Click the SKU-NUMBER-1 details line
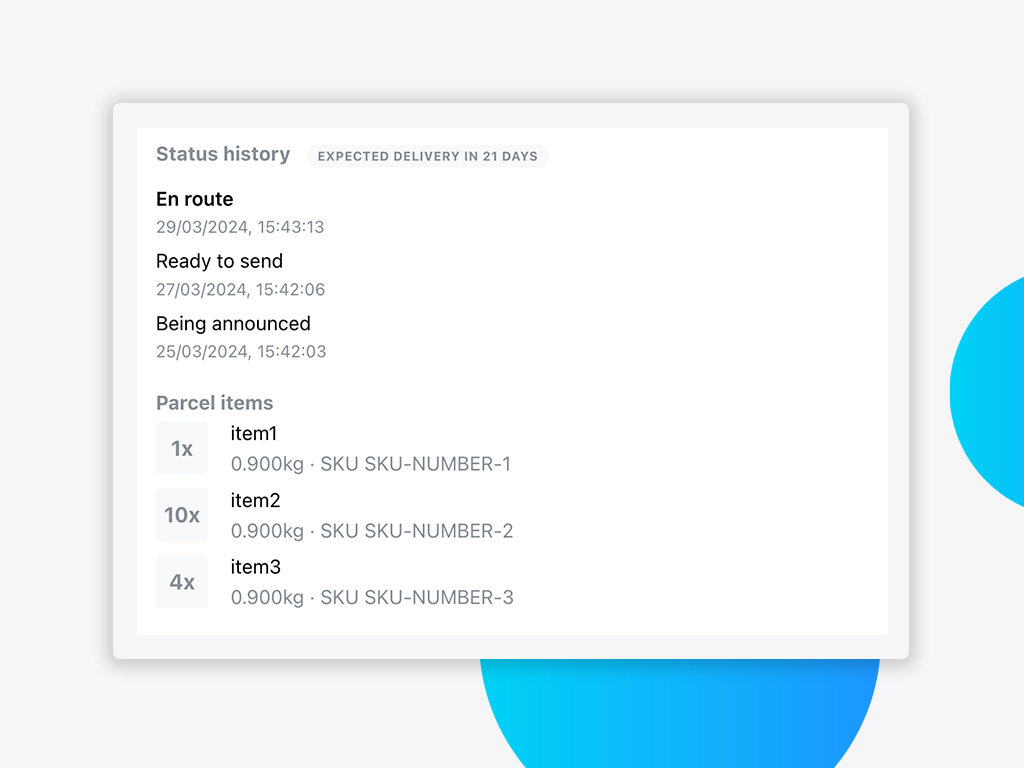Image resolution: width=1024 pixels, height=768 pixels. pos(370,464)
